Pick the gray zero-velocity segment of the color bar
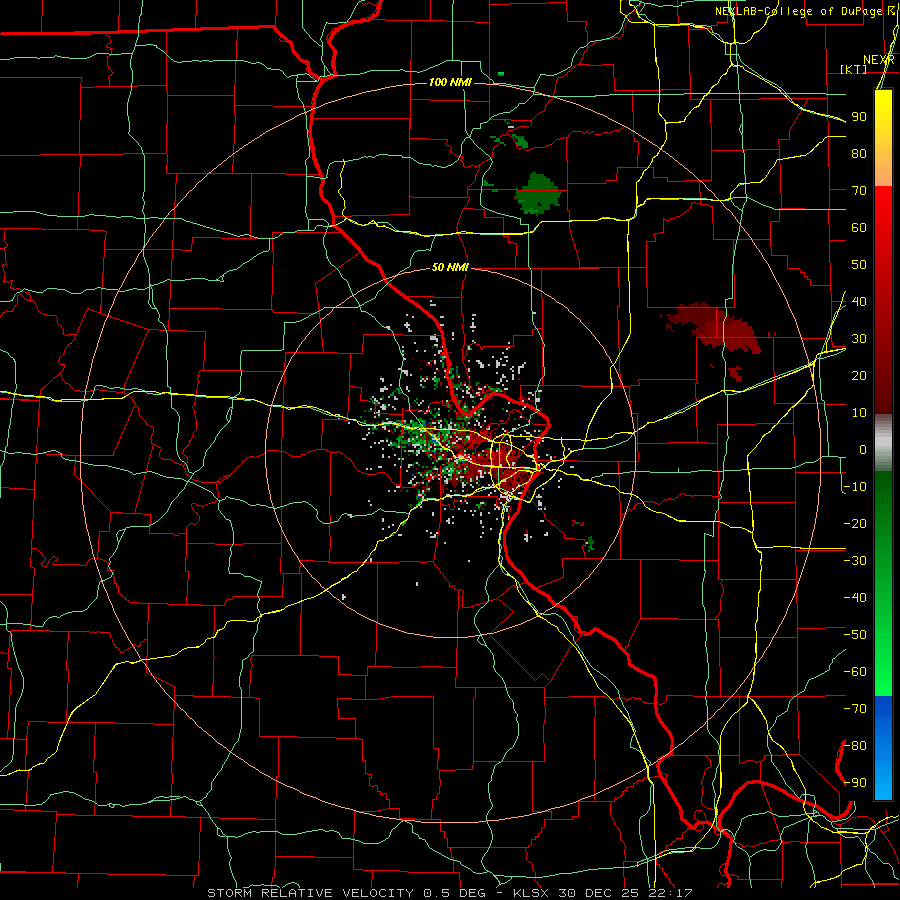Viewport: 900px width, 900px height. pyautogui.click(x=883, y=443)
